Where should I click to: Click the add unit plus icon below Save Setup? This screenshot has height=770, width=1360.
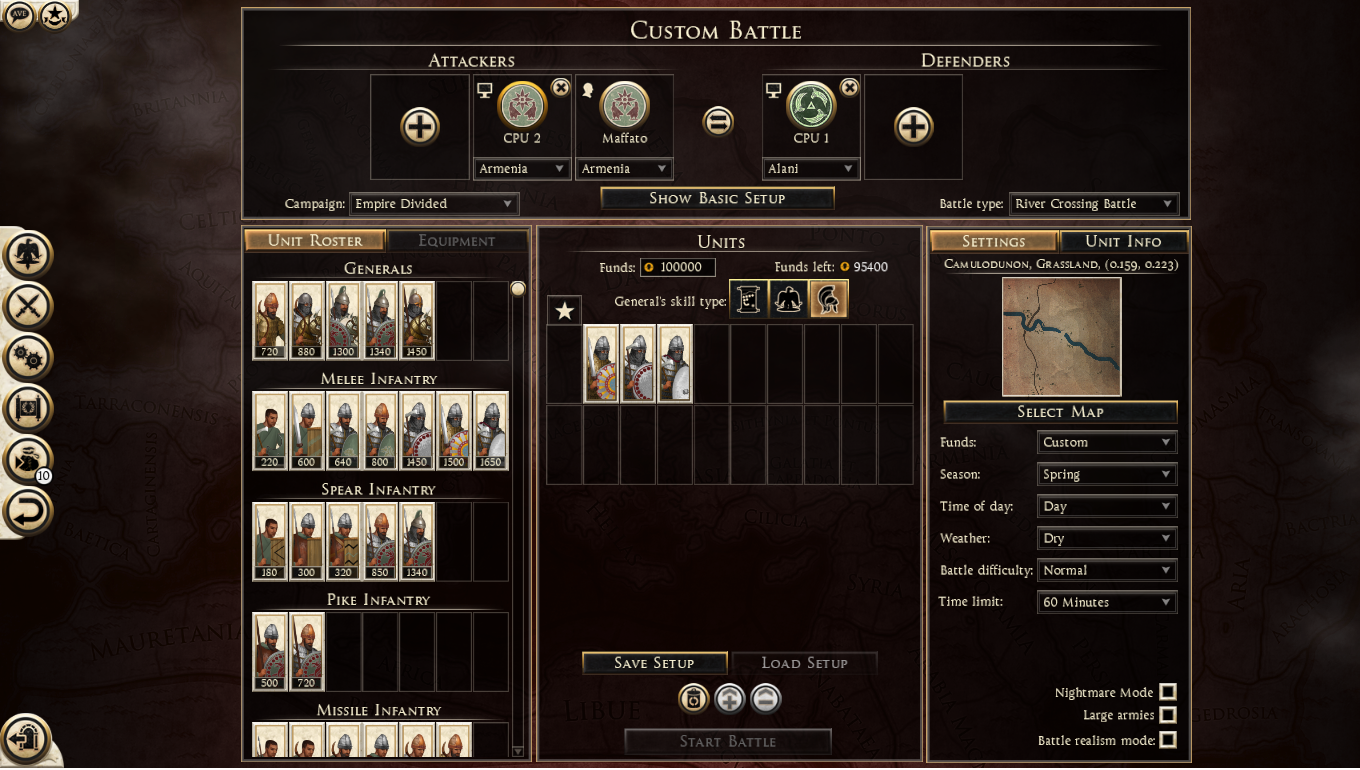click(x=729, y=699)
